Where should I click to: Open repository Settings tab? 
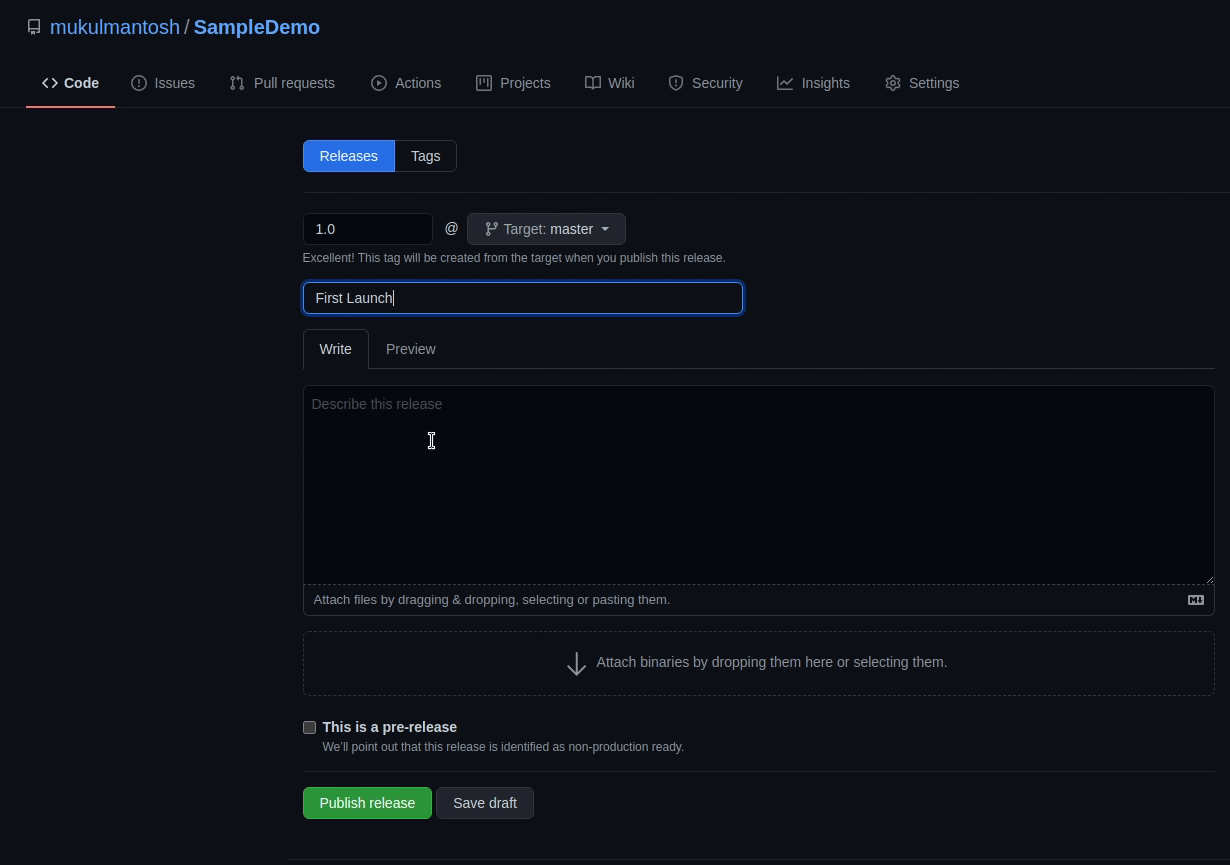pyautogui.click(x=922, y=83)
